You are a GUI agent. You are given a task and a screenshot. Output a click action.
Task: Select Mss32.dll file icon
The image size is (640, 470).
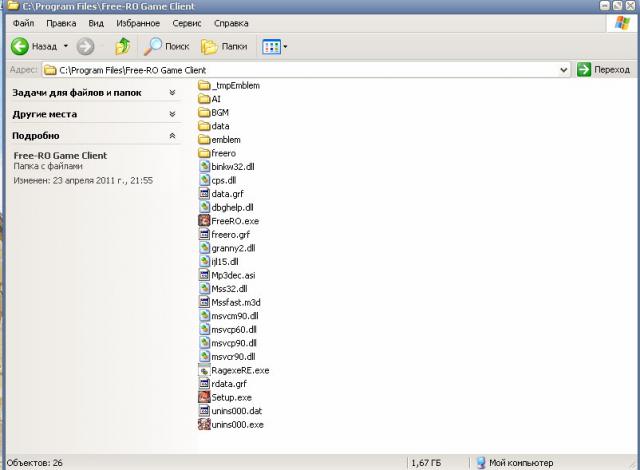(204, 288)
